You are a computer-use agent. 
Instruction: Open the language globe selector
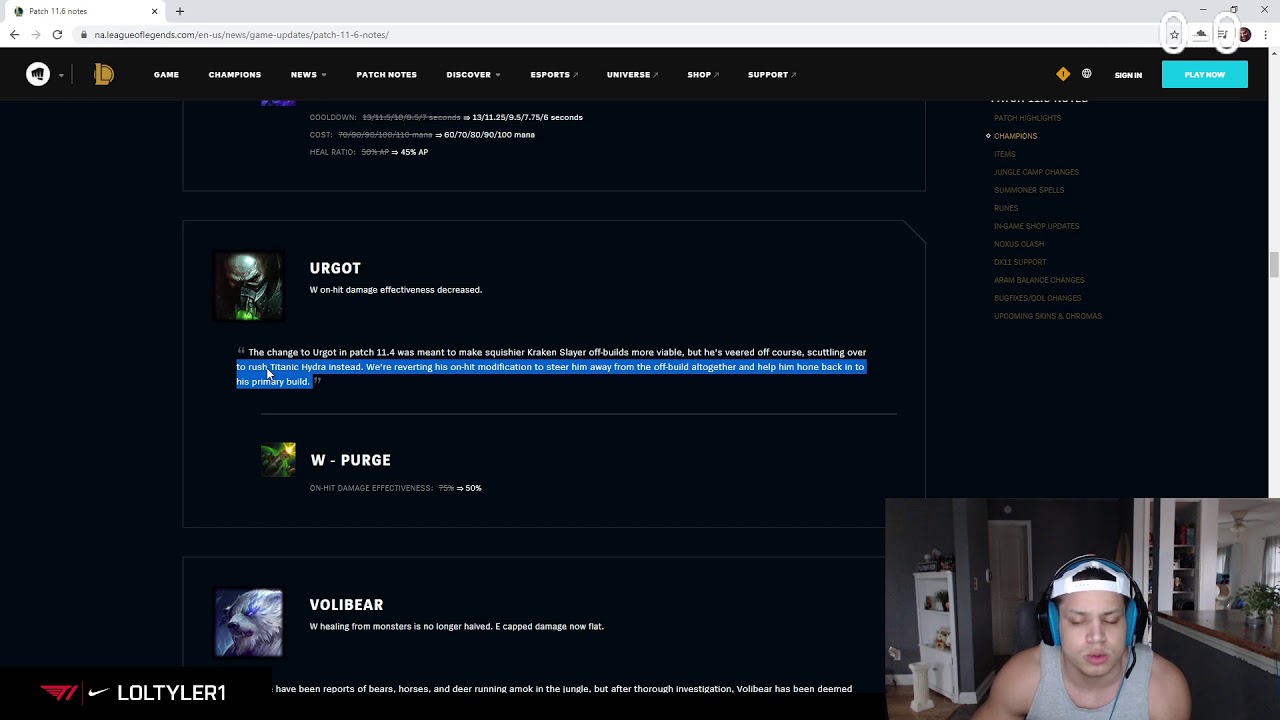coord(1086,74)
